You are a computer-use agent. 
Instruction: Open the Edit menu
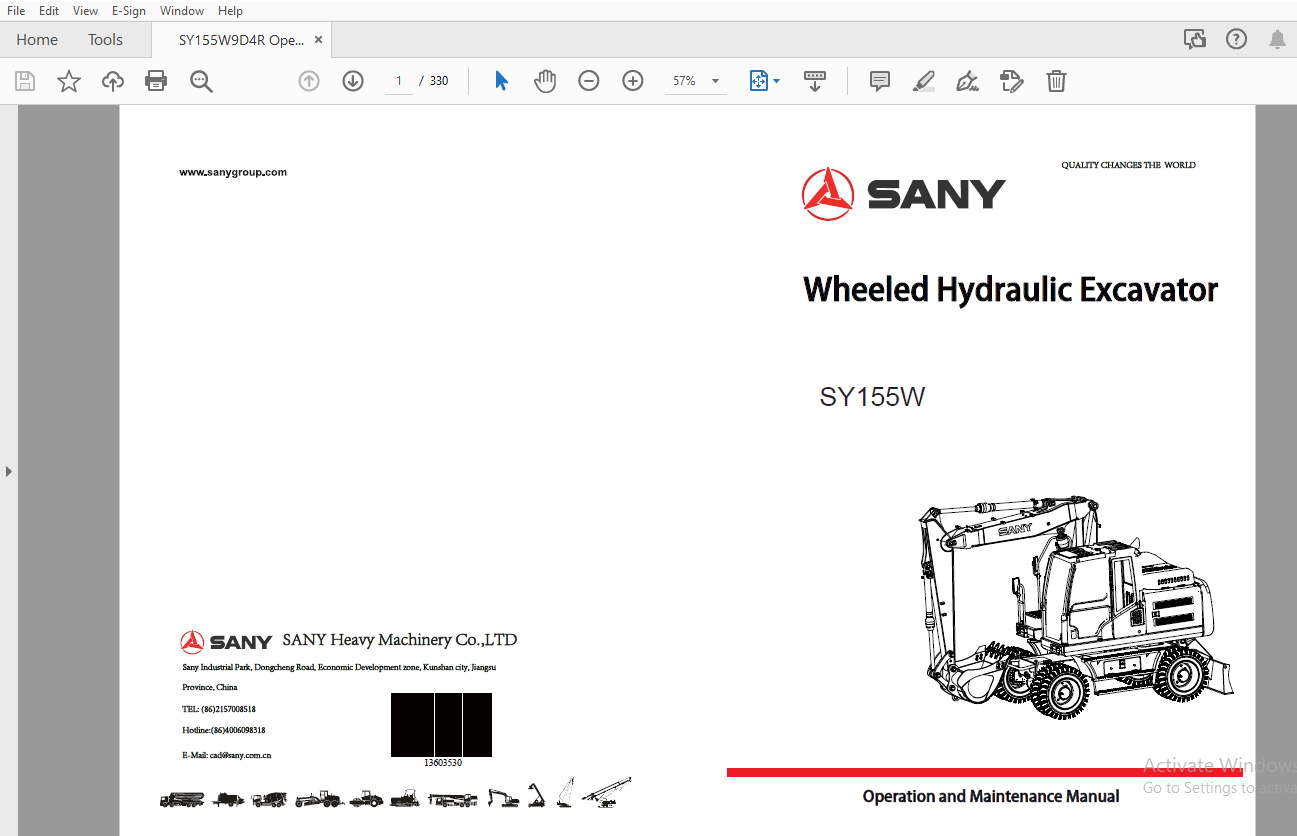click(x=49, y=11)
